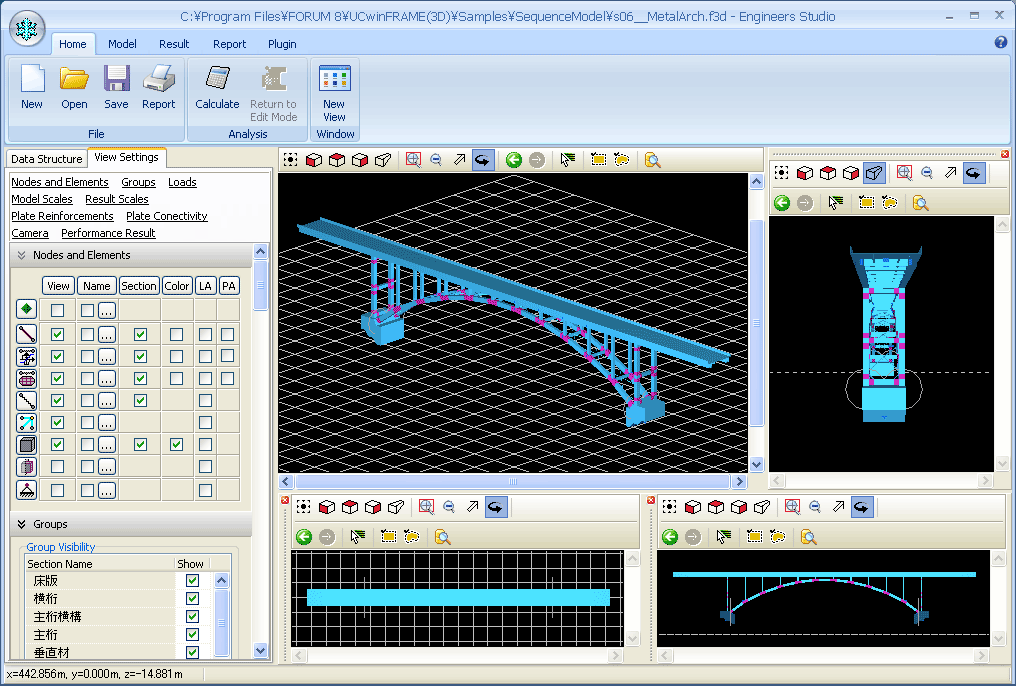Click rectangle select icon in main view toolbar
1016x686 pixels.
[598, 160]
